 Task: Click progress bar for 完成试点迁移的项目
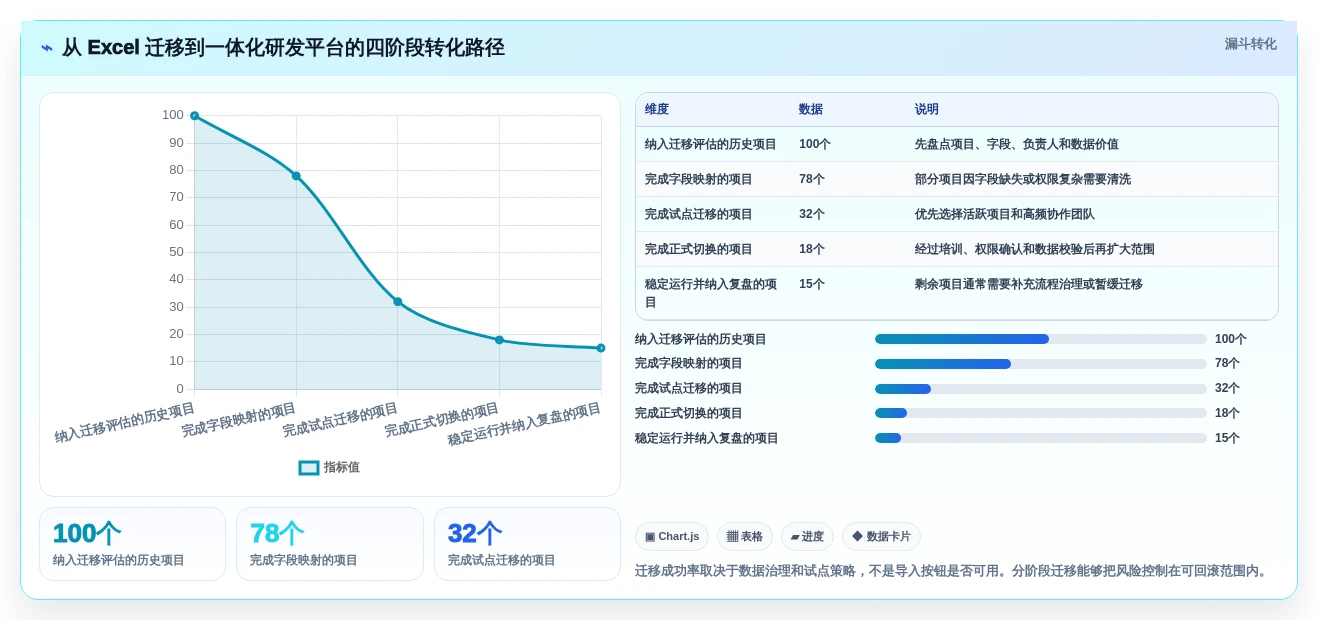coord(1041,389)
